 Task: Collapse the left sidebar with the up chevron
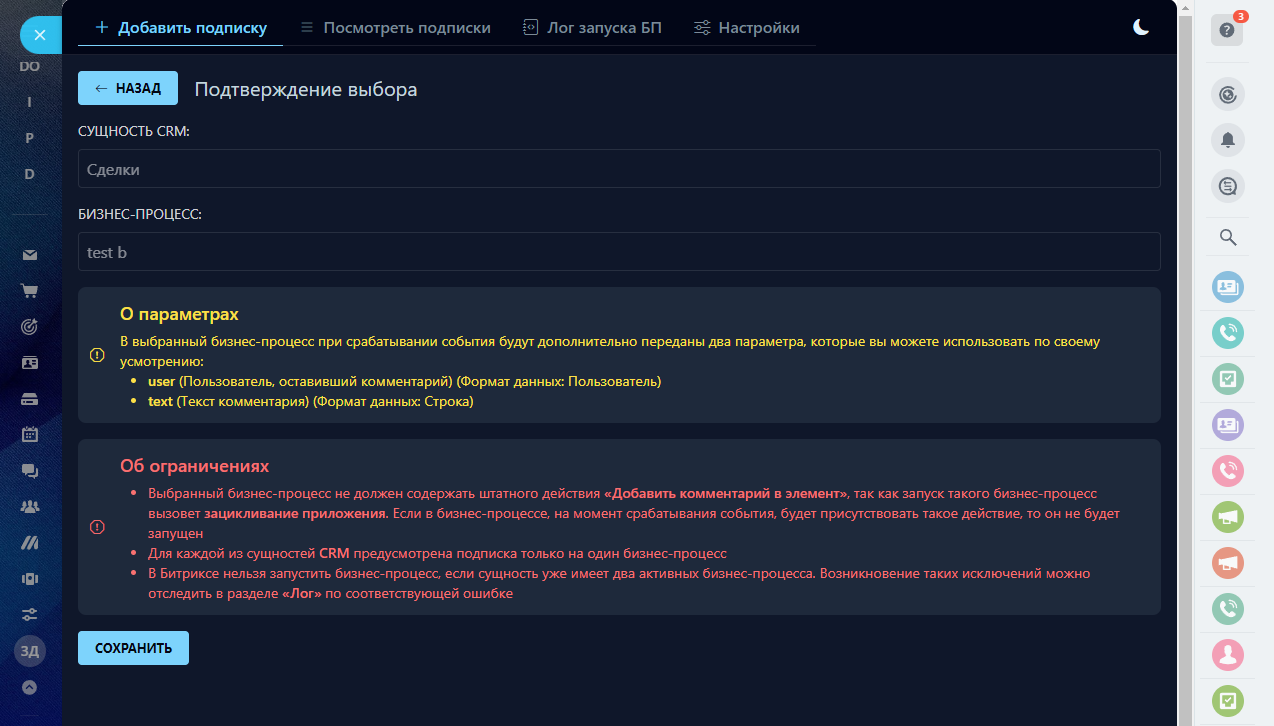[30, 687]
